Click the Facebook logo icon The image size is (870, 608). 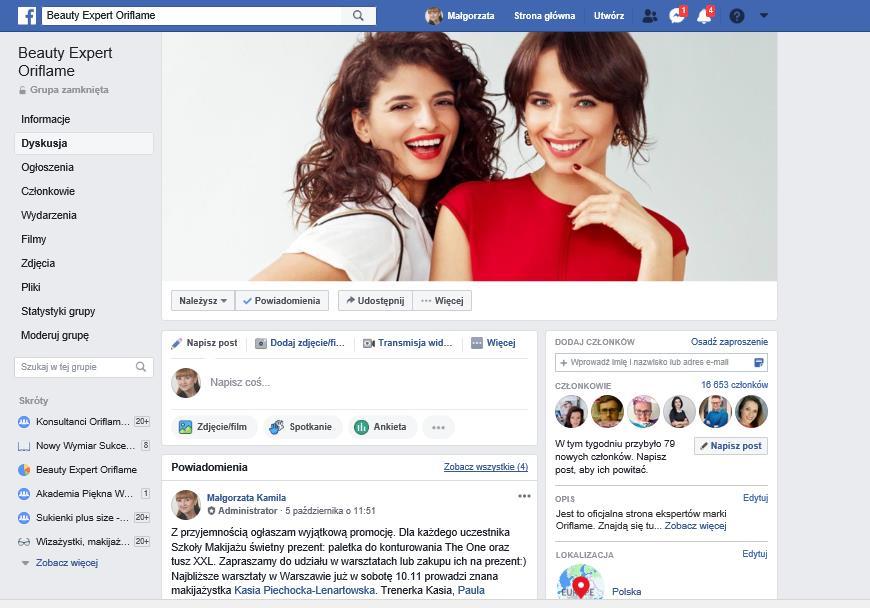tap(27, 16)
